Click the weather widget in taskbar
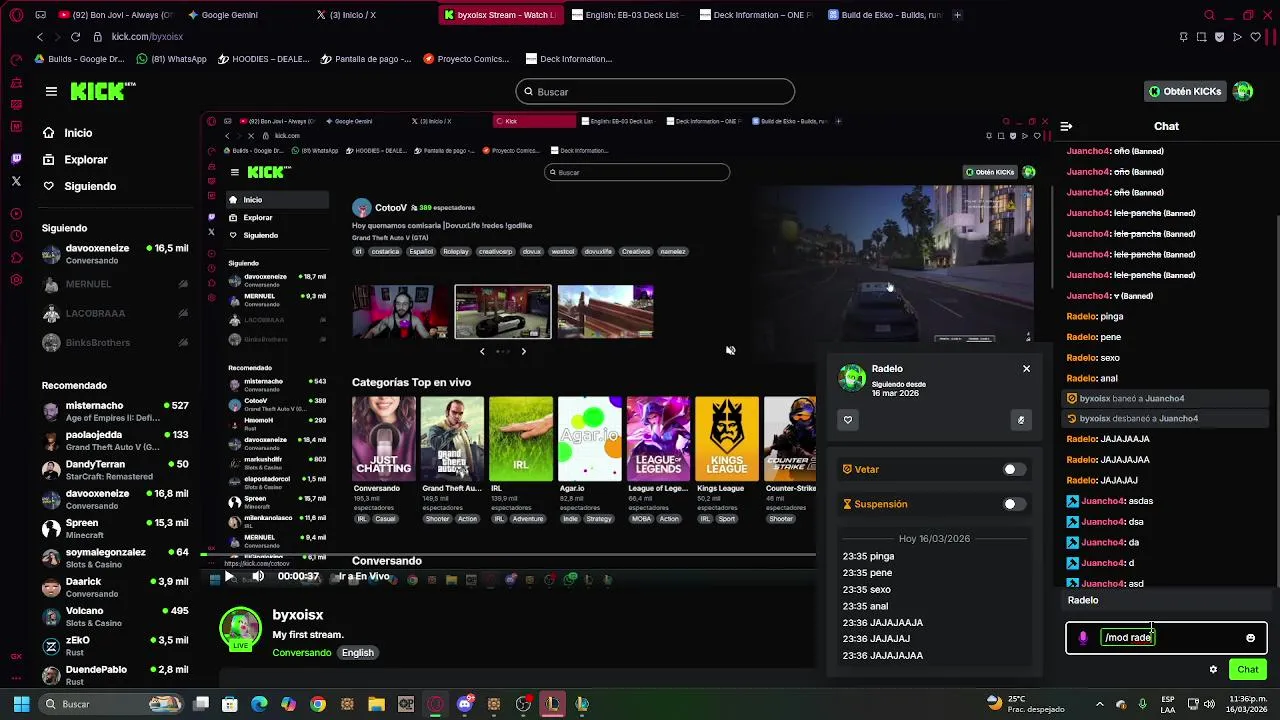The width and height of the screenshot is (1280, 720). [x=1026, y=703]
